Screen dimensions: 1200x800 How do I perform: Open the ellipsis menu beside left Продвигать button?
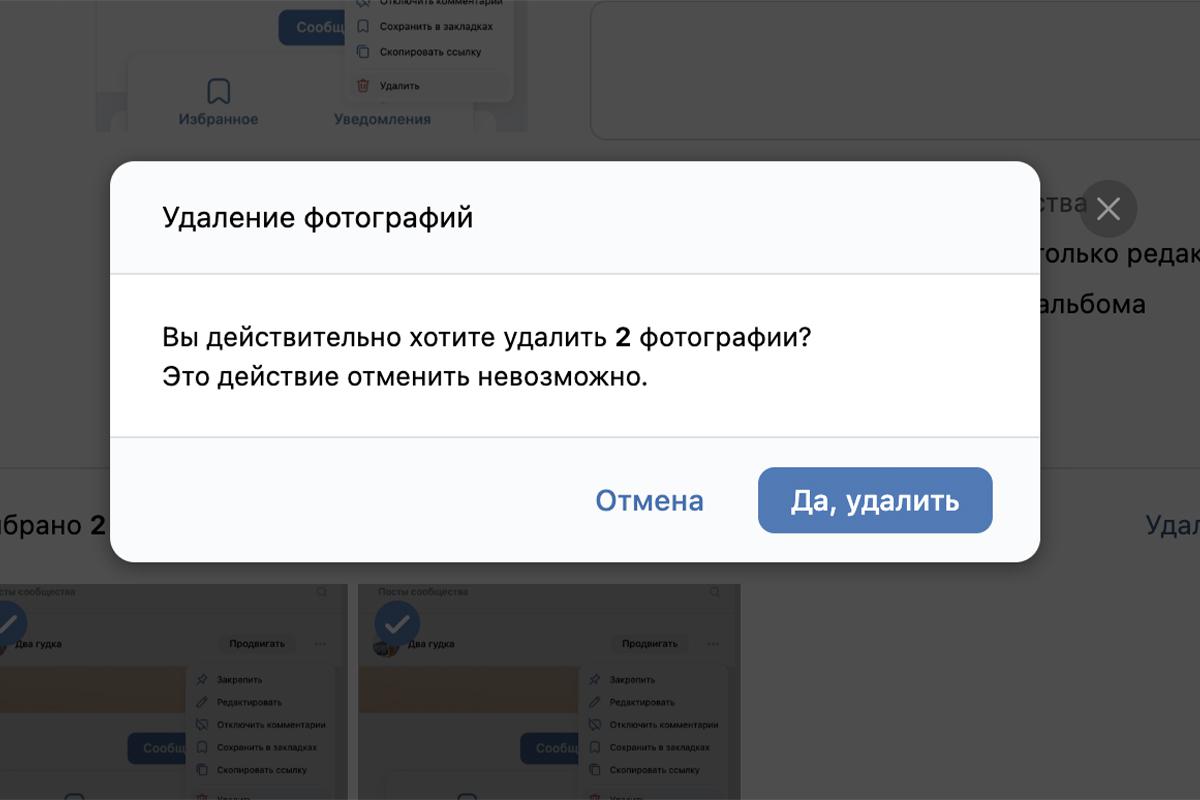tap(320, 644)
